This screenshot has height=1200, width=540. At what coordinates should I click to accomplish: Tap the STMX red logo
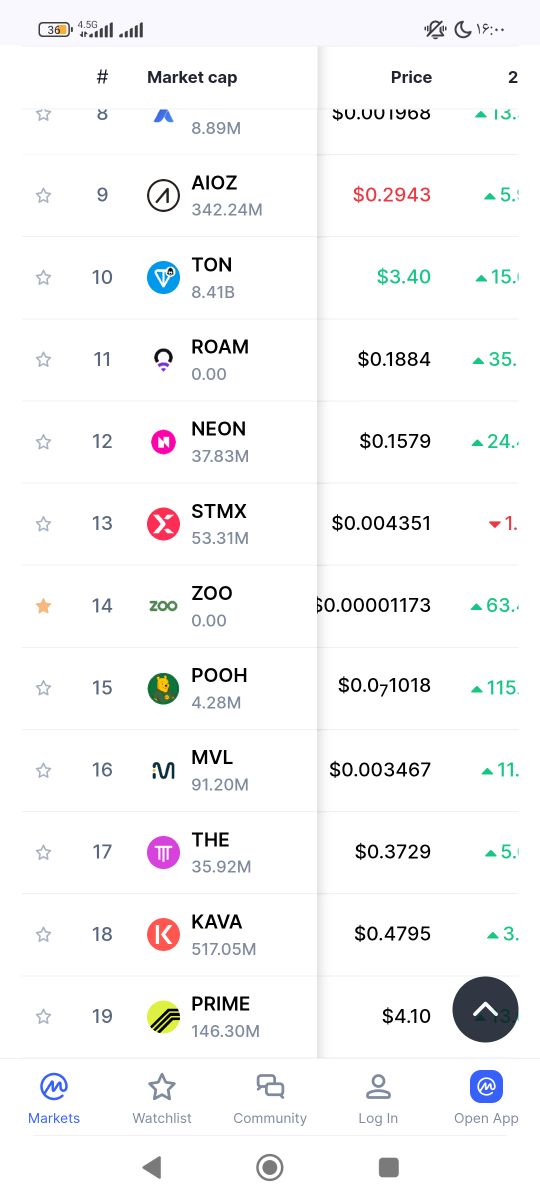[x=163, y=524]
